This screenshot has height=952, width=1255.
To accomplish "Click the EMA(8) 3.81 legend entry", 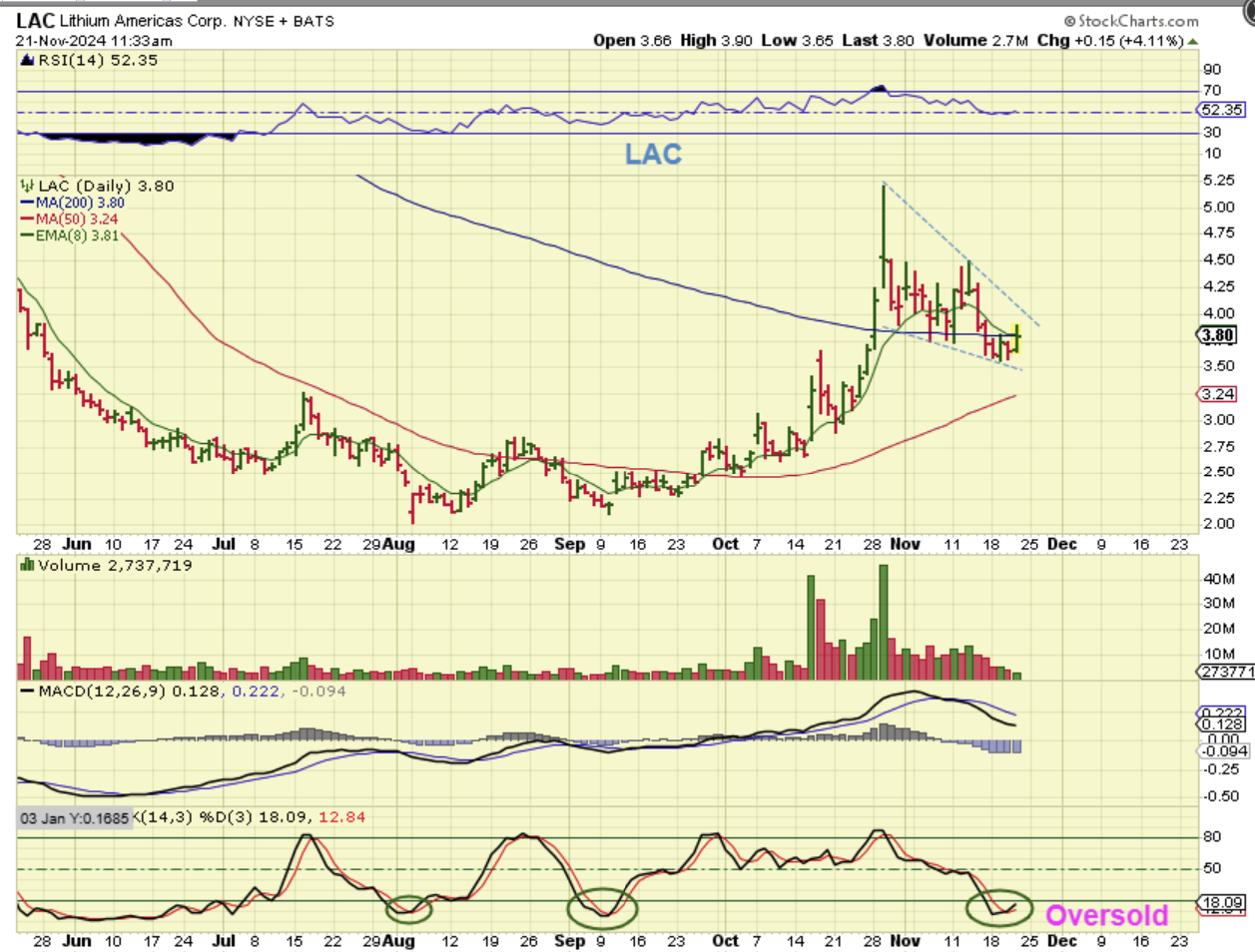I will (x=78, y=236).
